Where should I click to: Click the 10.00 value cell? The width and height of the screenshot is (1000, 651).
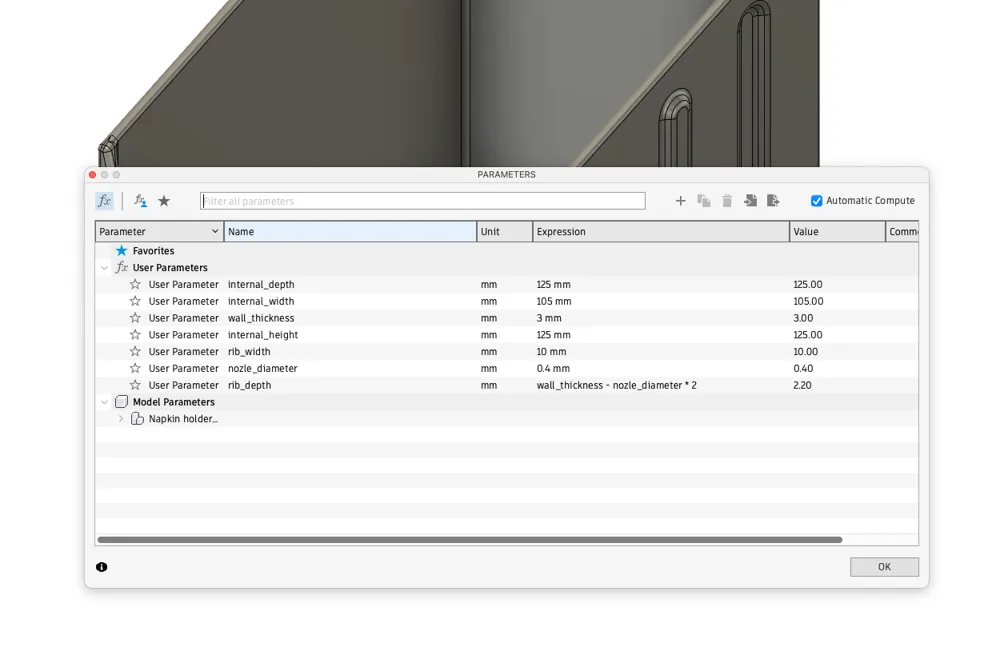(837, 351)
